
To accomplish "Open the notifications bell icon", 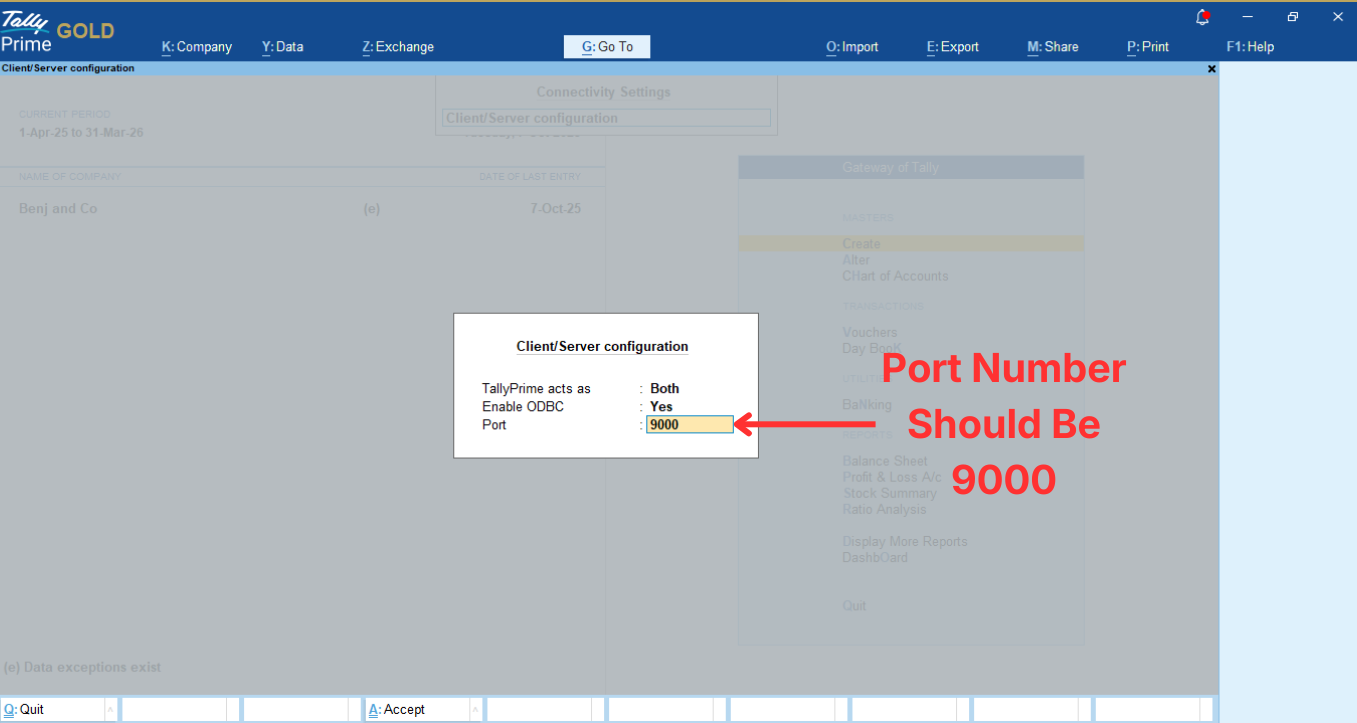I will (1203, 17).
